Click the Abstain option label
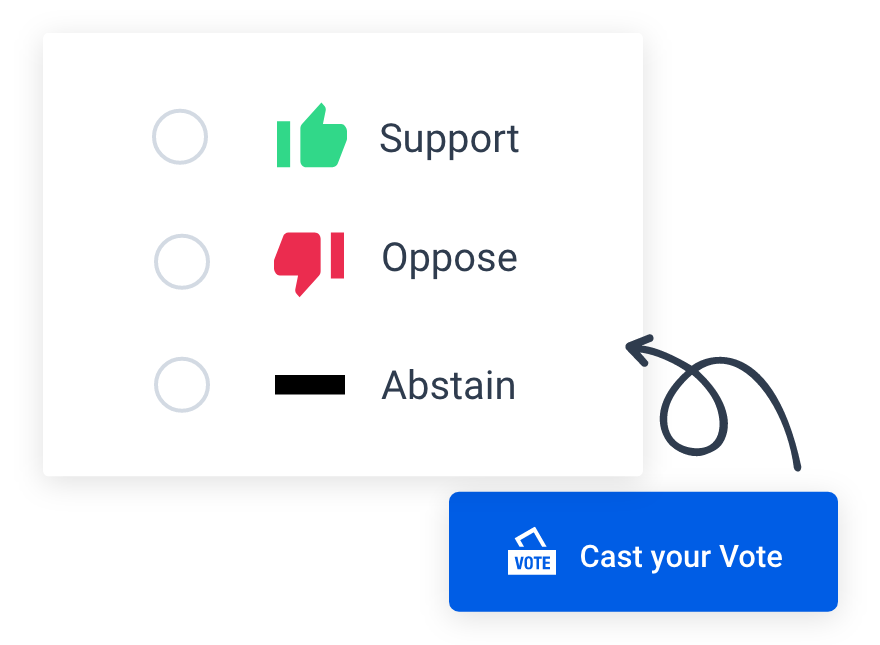 [x=448, y=385]
